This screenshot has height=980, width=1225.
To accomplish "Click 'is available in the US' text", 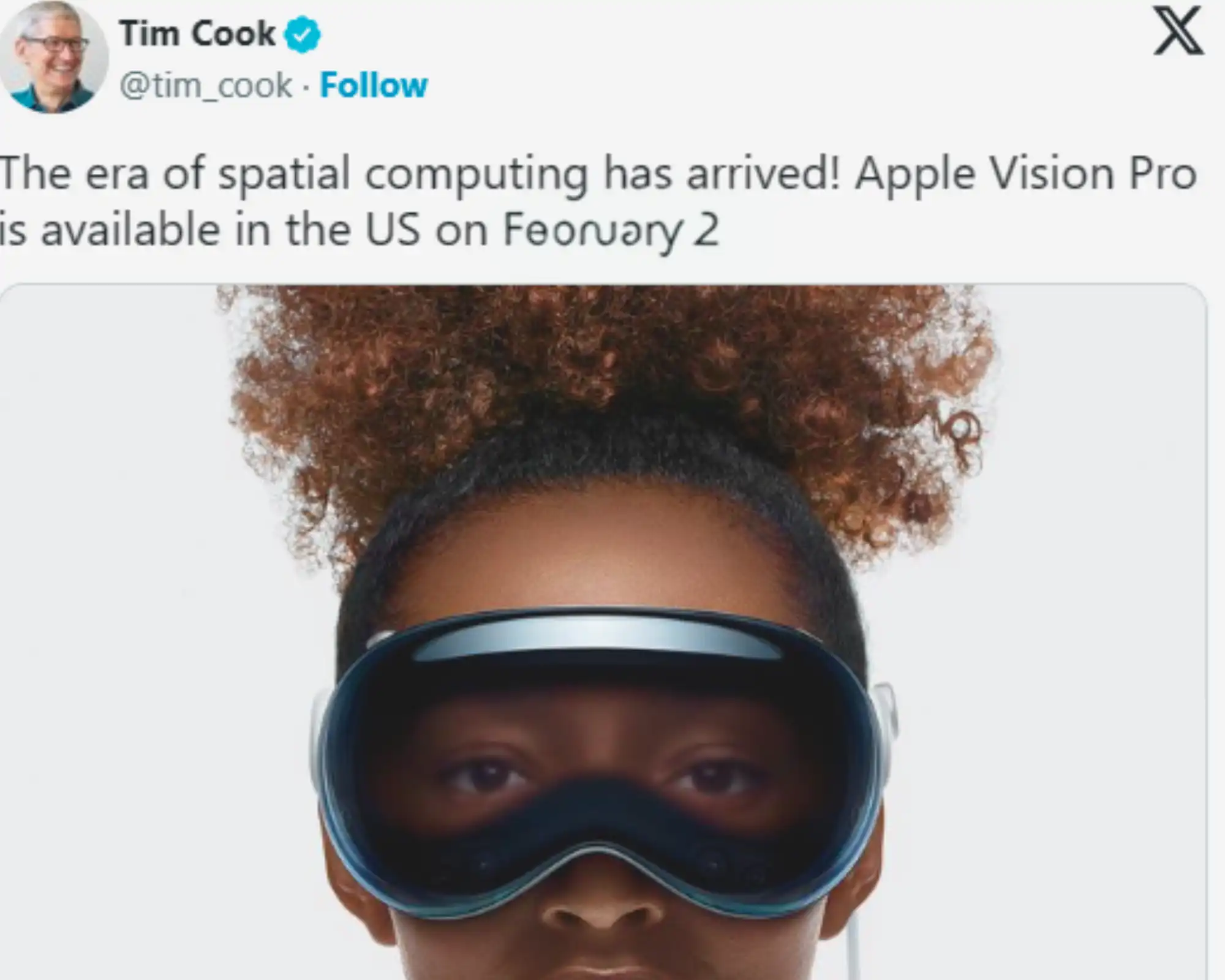I will click(x=209, y=230).
